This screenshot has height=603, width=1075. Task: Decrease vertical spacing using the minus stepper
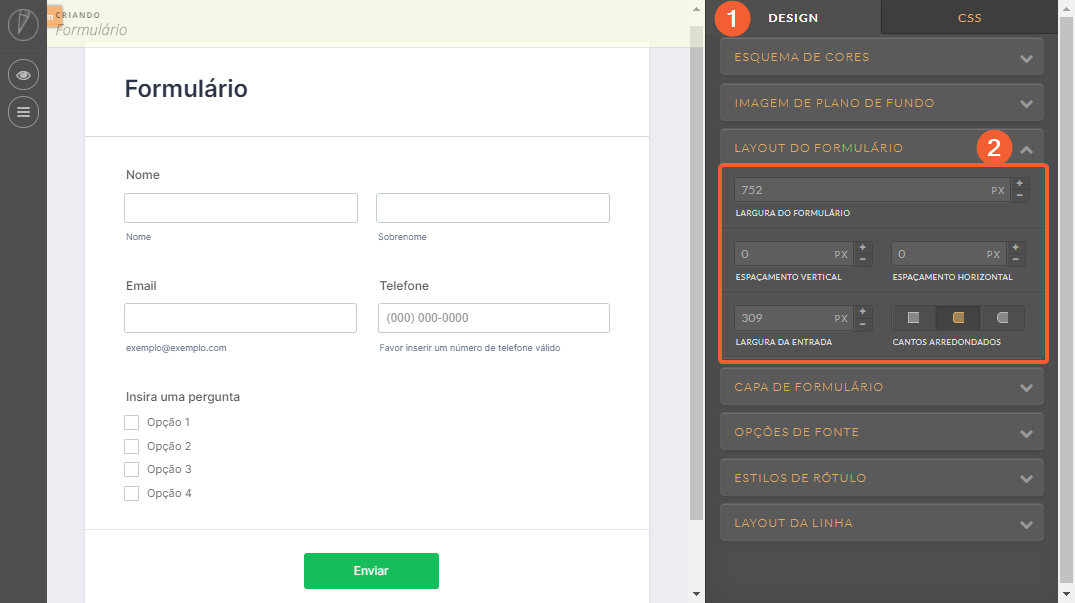point(862,259)
